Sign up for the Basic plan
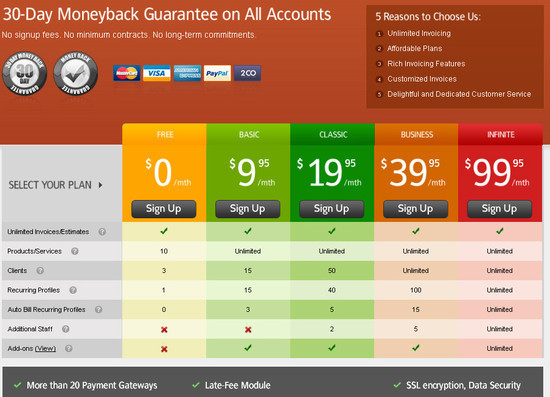550x397 pixels. (248, 209)
